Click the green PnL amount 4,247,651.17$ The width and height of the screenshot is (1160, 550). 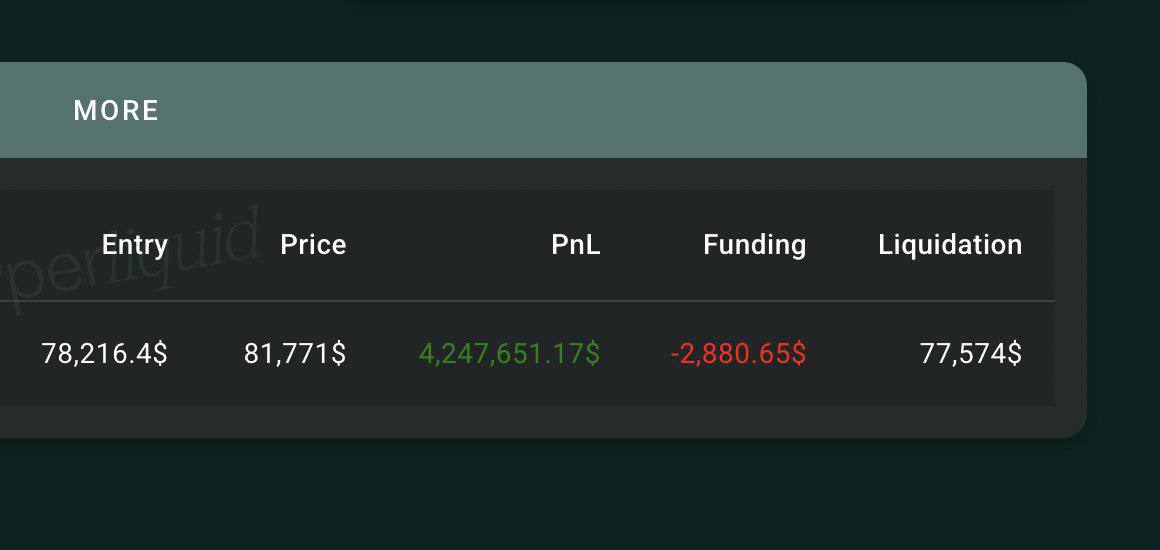[x=509, y=353]
